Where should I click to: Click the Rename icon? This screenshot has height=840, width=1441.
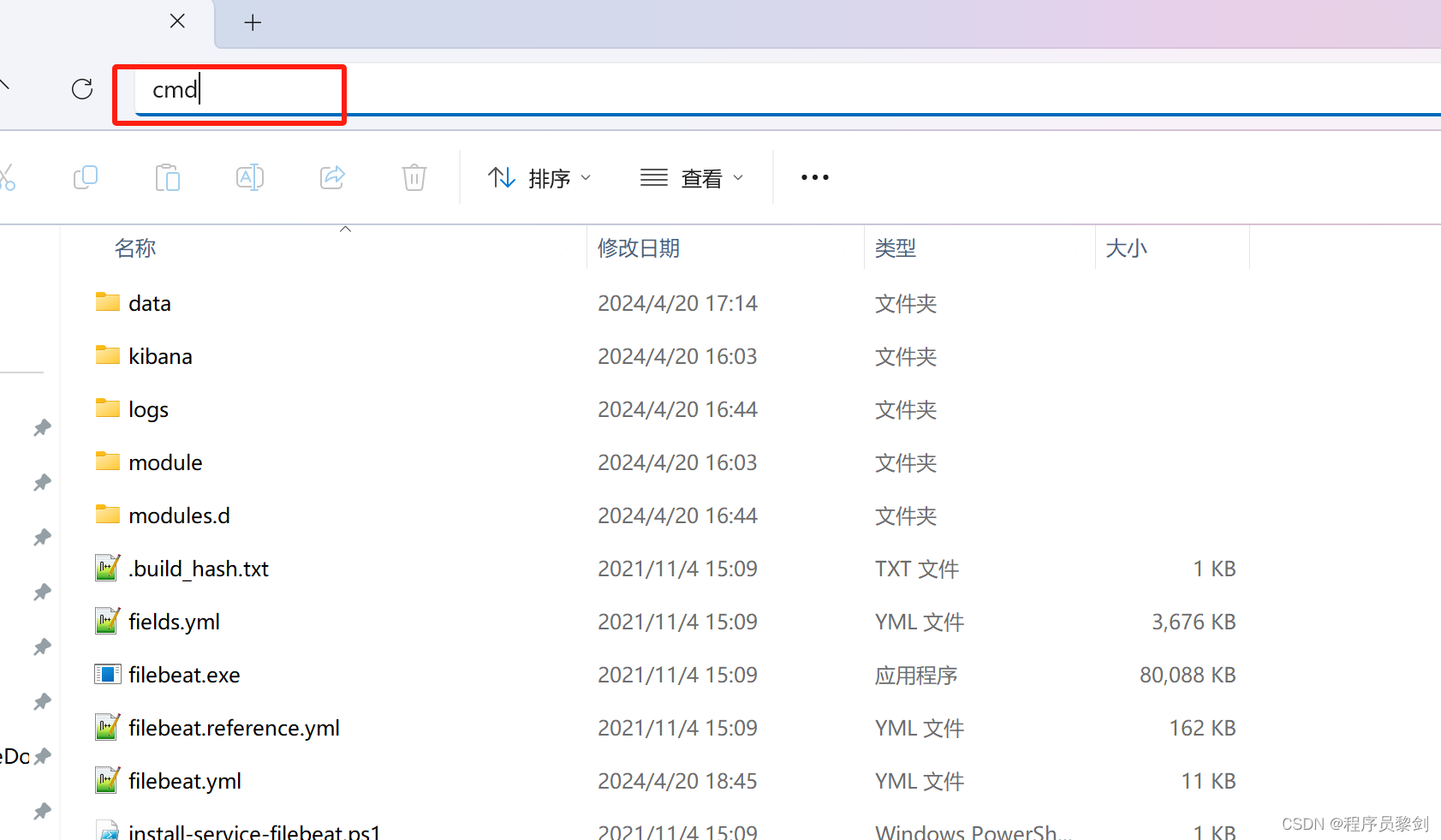250,177
